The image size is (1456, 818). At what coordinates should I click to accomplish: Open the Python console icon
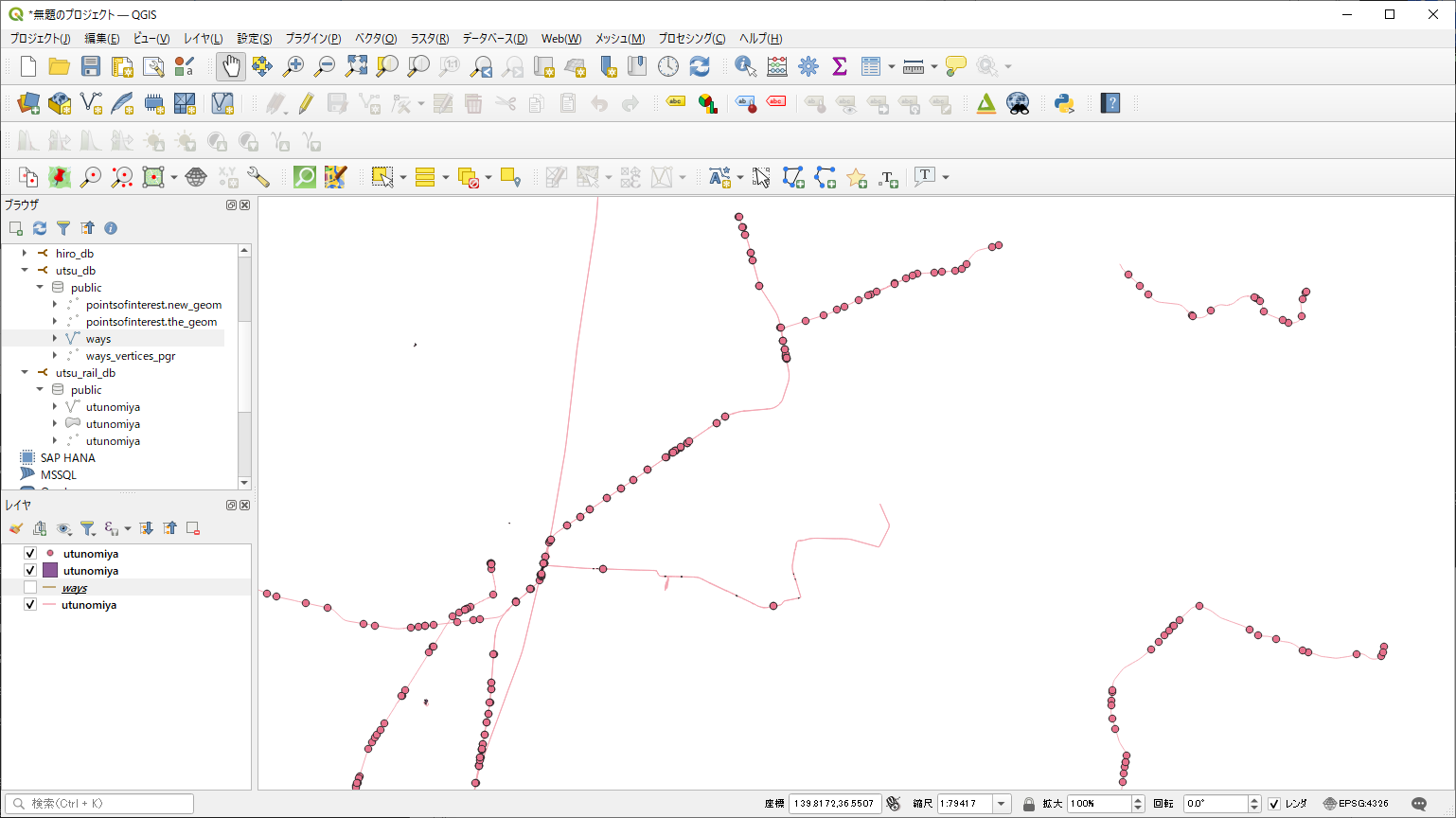point(1064,103)
